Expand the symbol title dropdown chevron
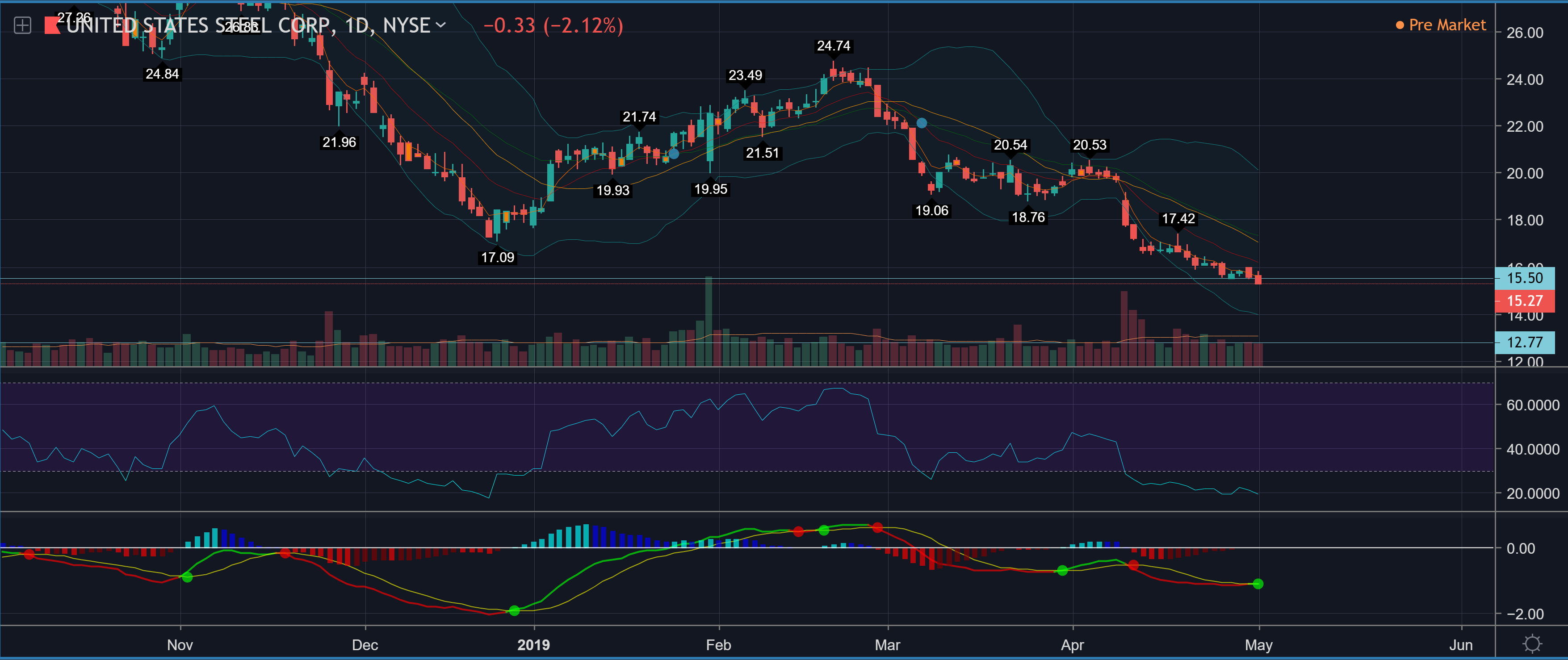Screen dimensions: 1568x660 (441, 25)
